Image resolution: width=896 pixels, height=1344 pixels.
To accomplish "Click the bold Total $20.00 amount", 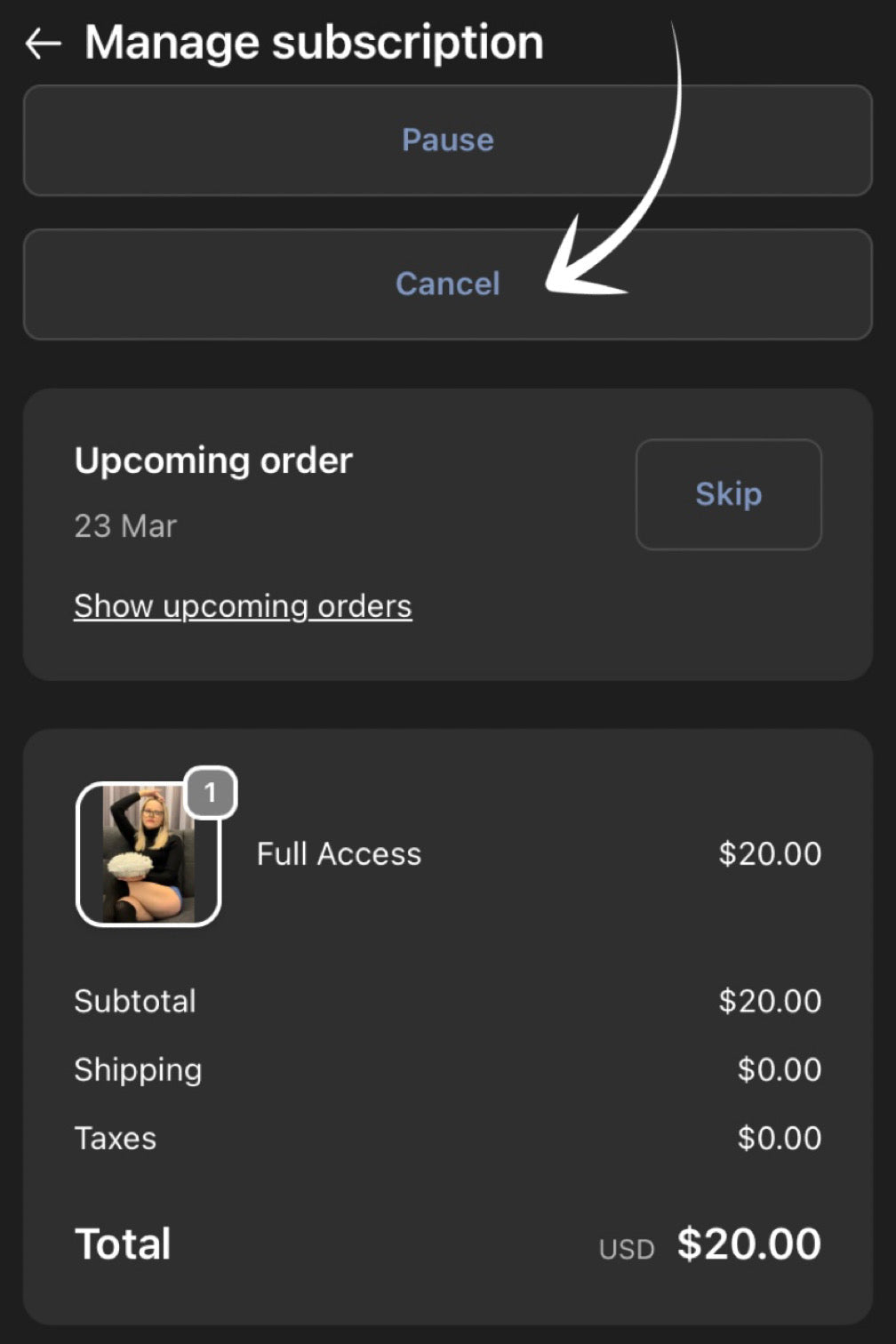I will click(748, 1244).
